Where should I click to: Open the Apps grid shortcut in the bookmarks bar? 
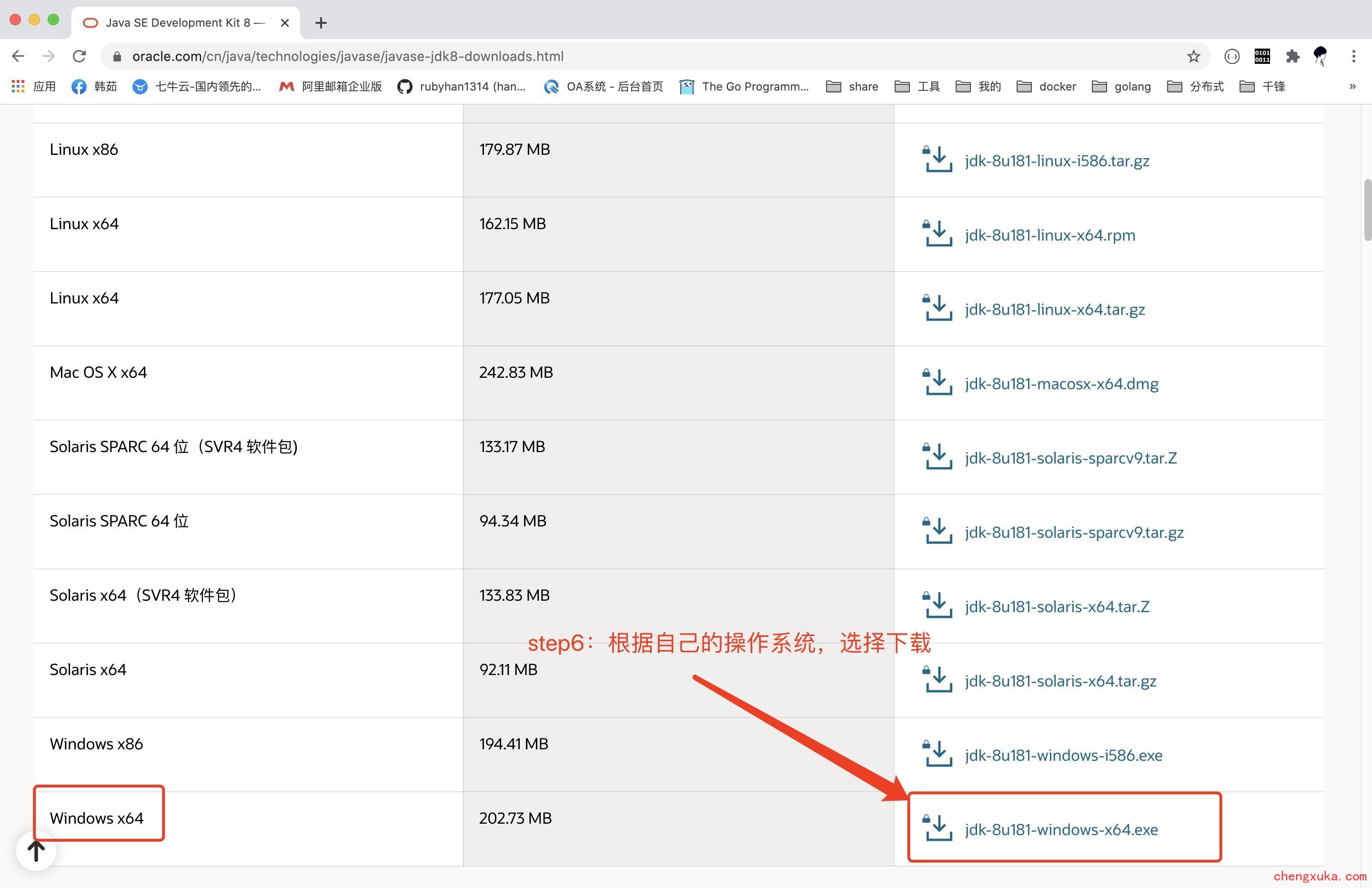tap(33, 87)
